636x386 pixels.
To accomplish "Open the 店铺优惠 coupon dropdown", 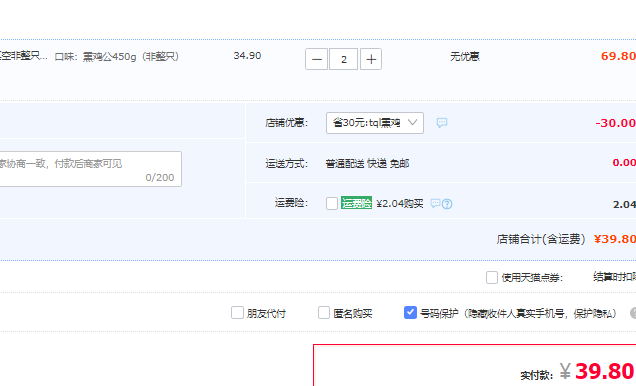I will (375, 123).
